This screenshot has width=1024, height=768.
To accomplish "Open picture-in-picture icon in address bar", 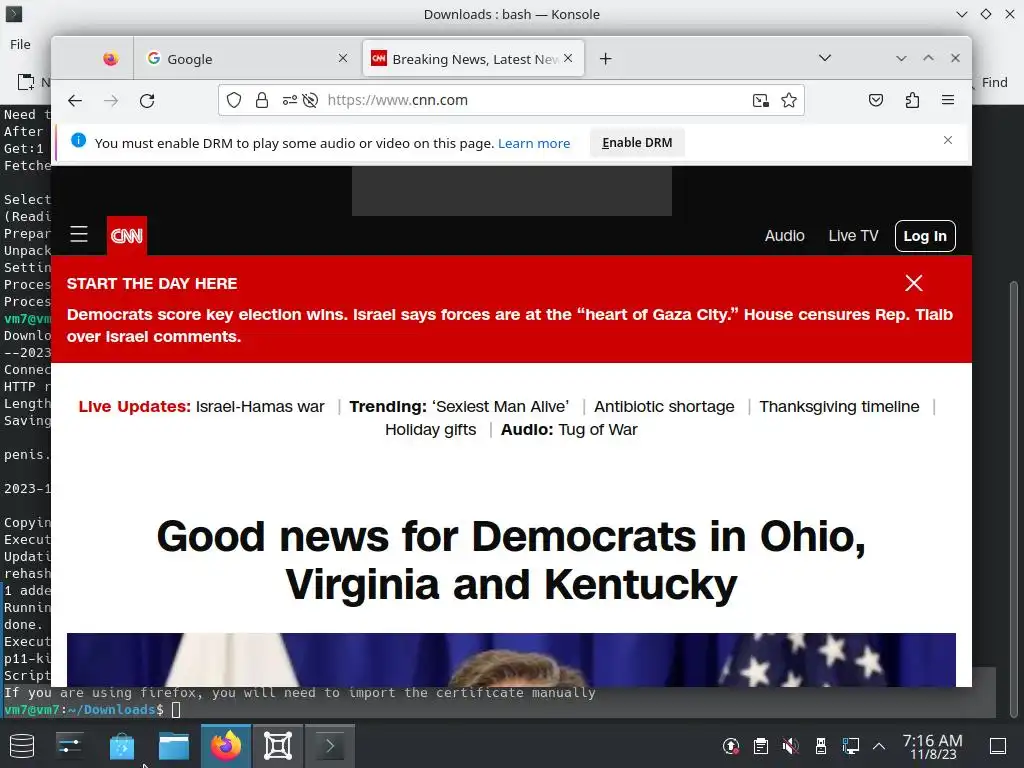I will click(761, 100).
